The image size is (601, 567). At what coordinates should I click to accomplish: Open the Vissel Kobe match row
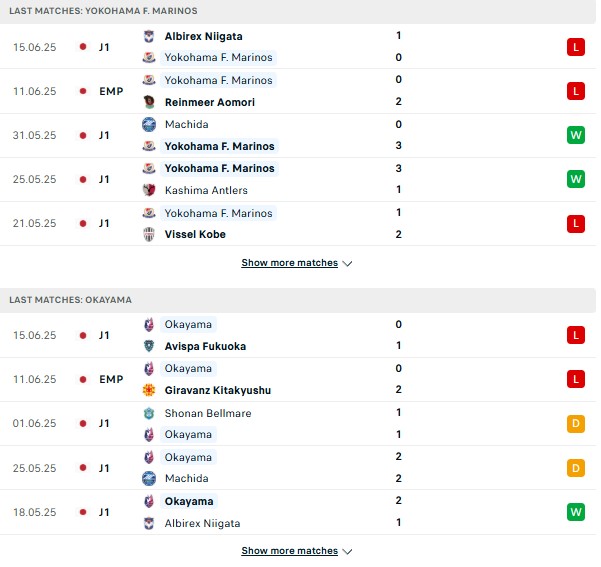[298, 224]
